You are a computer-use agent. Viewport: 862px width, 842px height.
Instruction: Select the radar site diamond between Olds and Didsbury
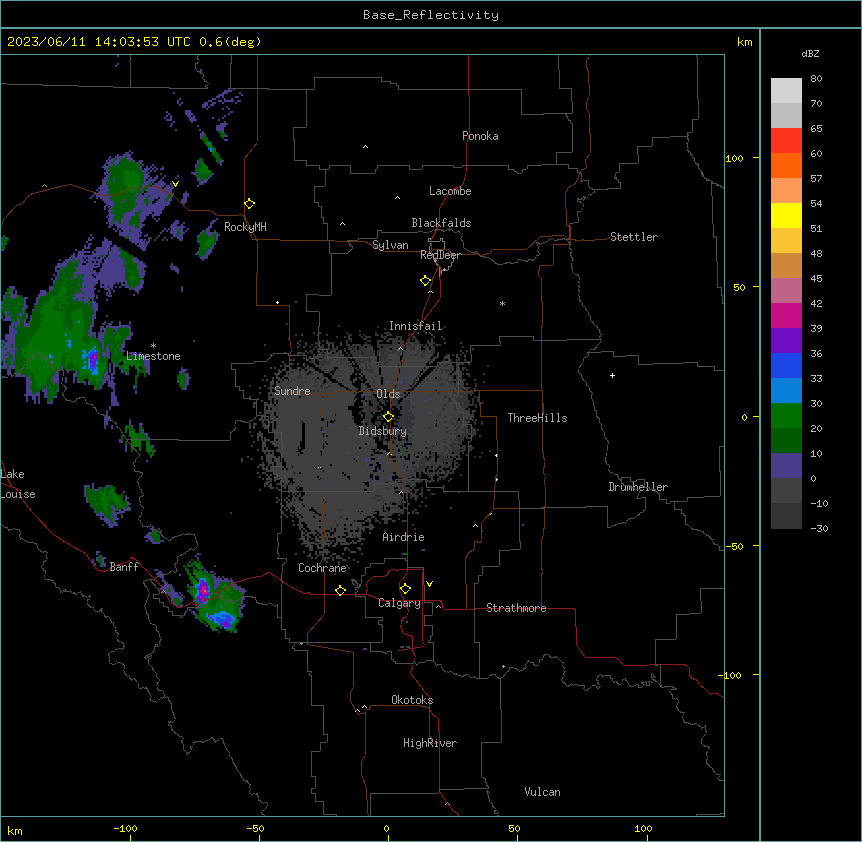click(388, 417)
